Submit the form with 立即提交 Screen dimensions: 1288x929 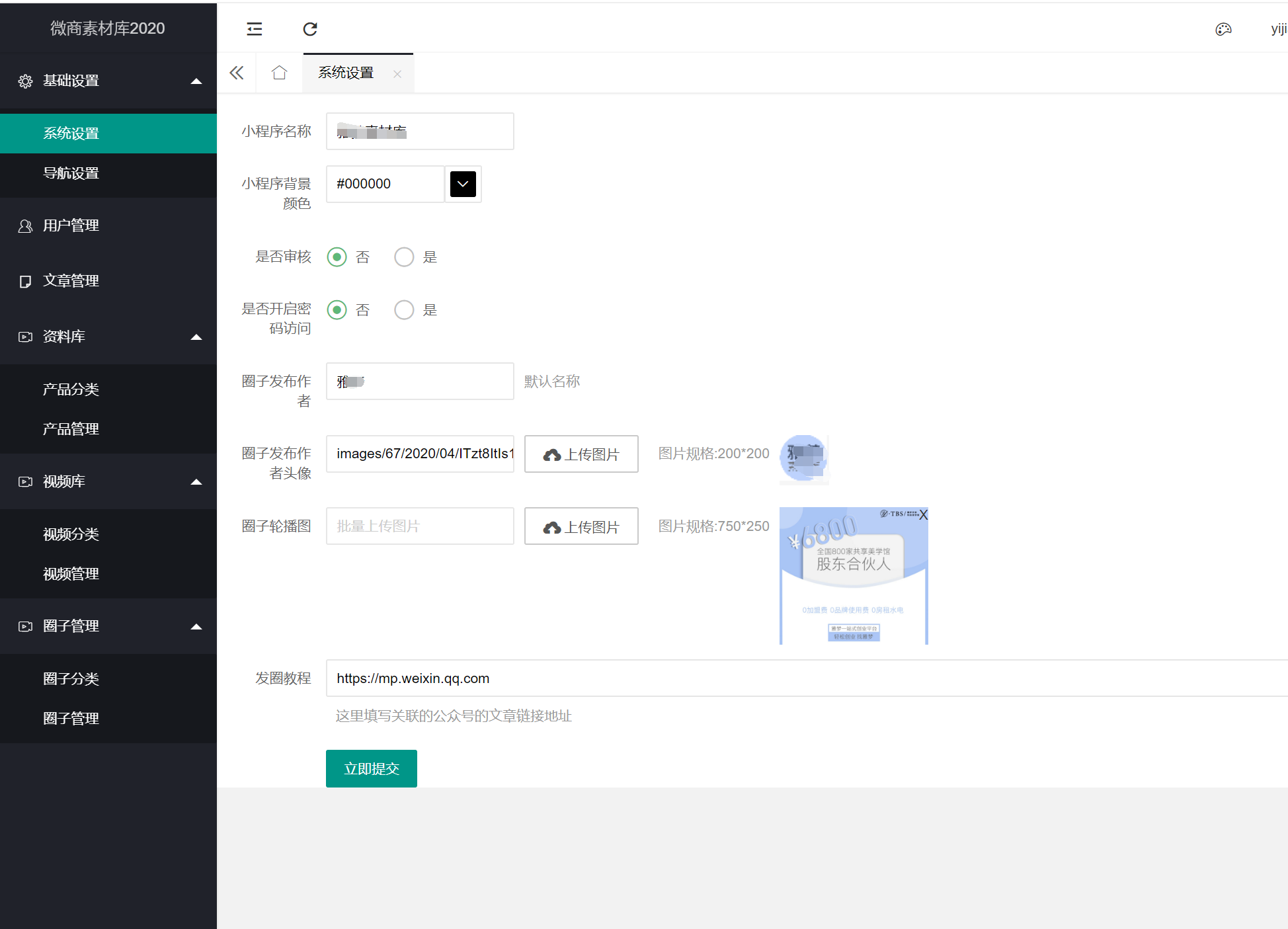(x=372, y=768)
